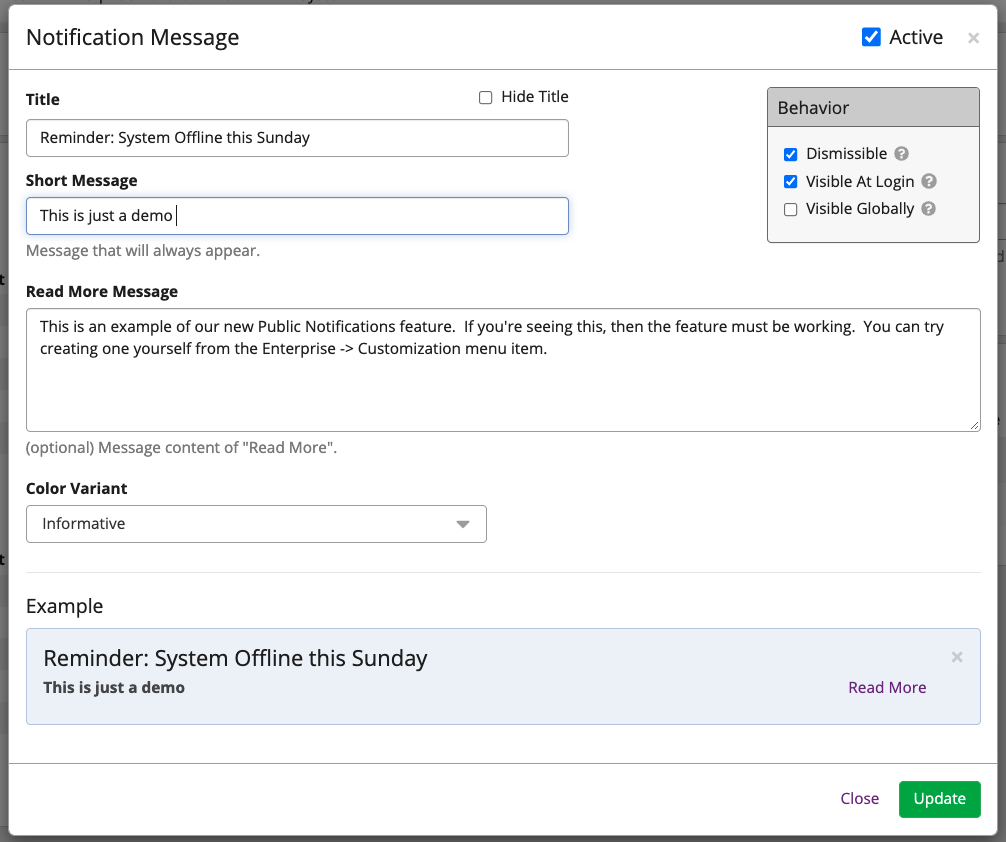Click into the Short Message field
The width and height of the screenshot is (1006, 842).
pos(297,216)
